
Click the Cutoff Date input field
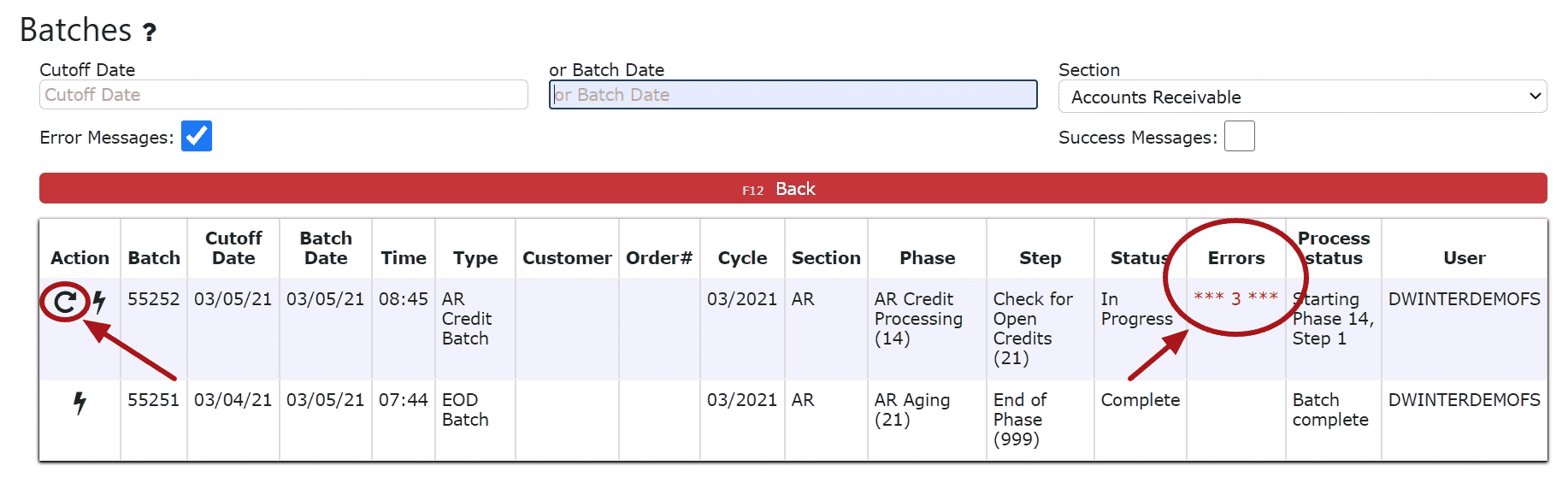click(283, 95)
